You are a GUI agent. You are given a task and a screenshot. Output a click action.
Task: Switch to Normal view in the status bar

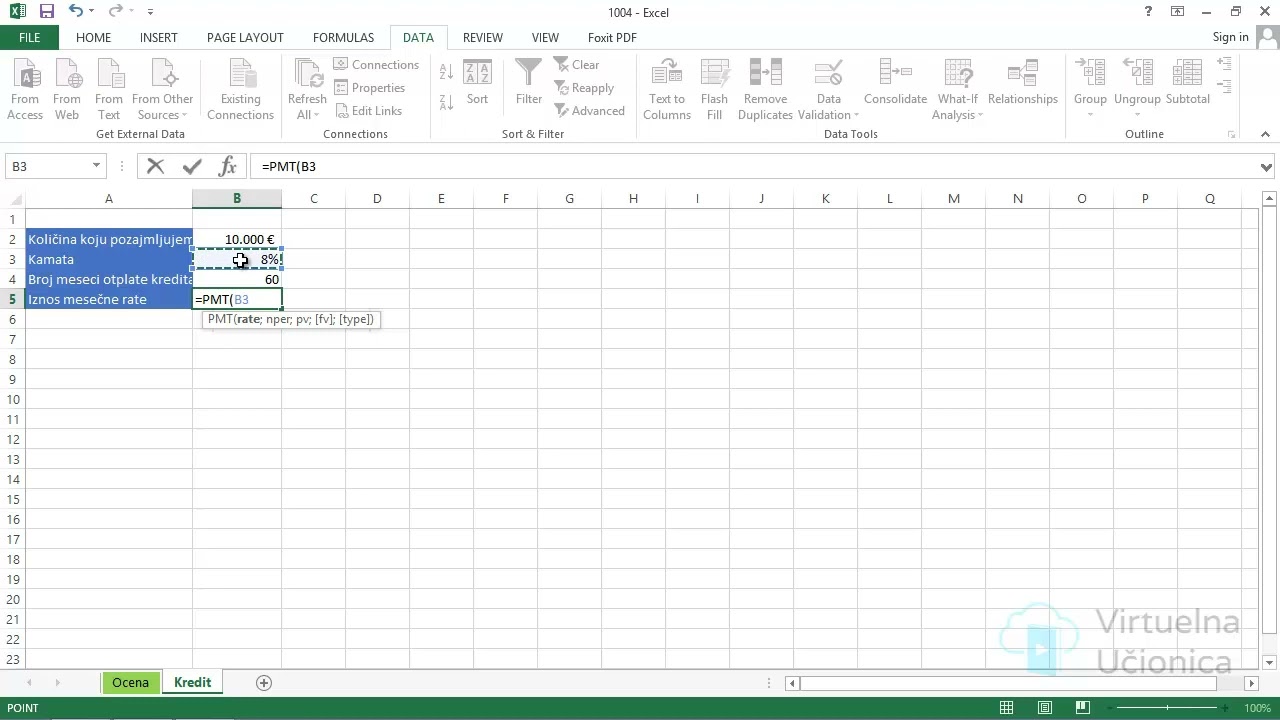[1007, 708]
